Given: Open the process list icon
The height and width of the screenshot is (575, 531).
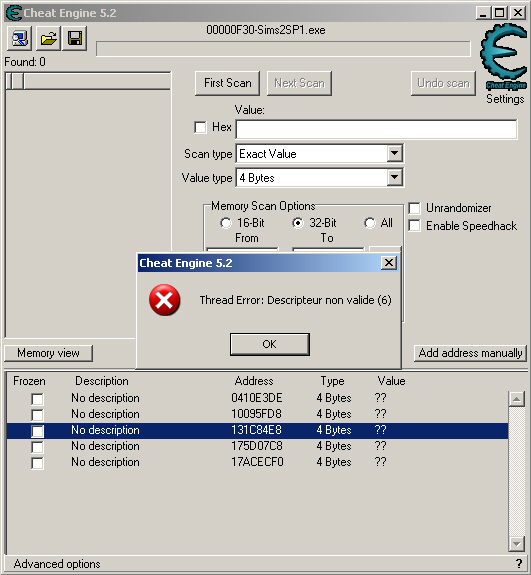Looking at the screenshot, I should (19, 38).
